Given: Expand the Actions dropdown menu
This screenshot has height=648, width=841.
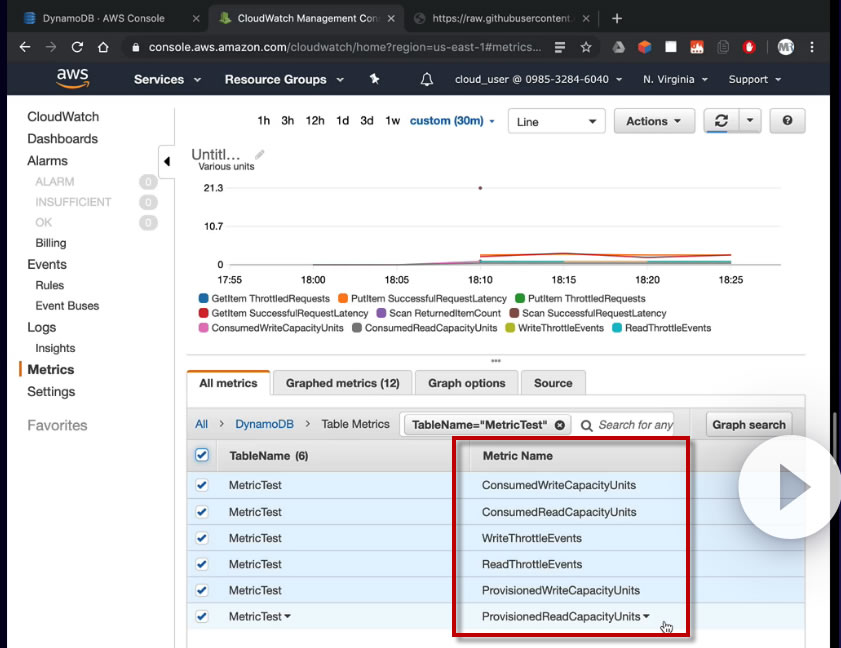Looking at the screenshot, I should coord(654,121).
